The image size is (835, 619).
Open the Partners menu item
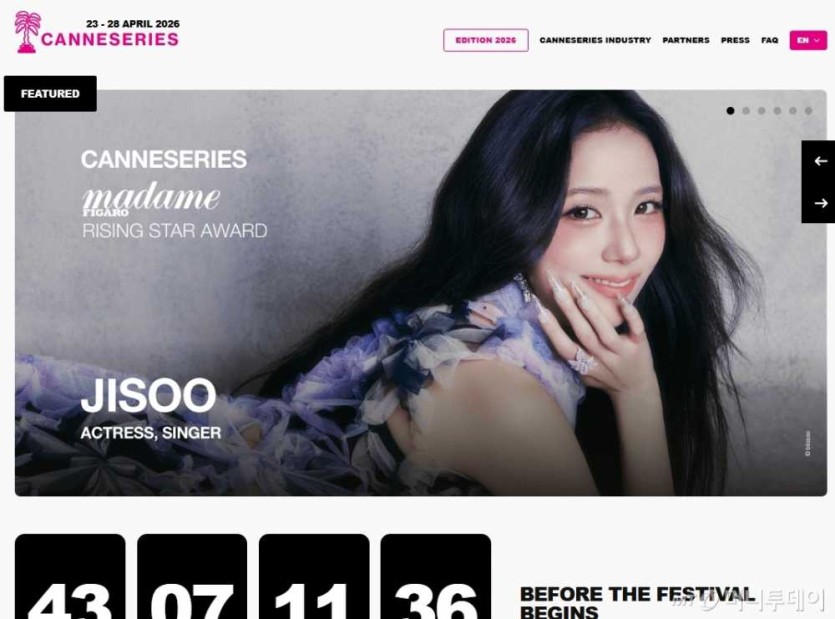tap(686, 40)
